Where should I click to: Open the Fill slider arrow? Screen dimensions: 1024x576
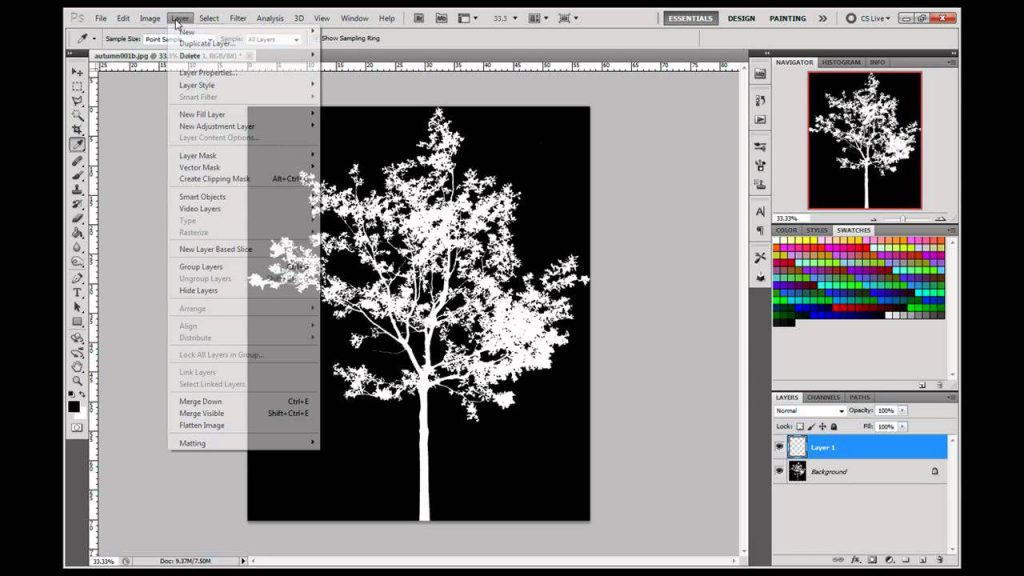(x=903, y=426)
